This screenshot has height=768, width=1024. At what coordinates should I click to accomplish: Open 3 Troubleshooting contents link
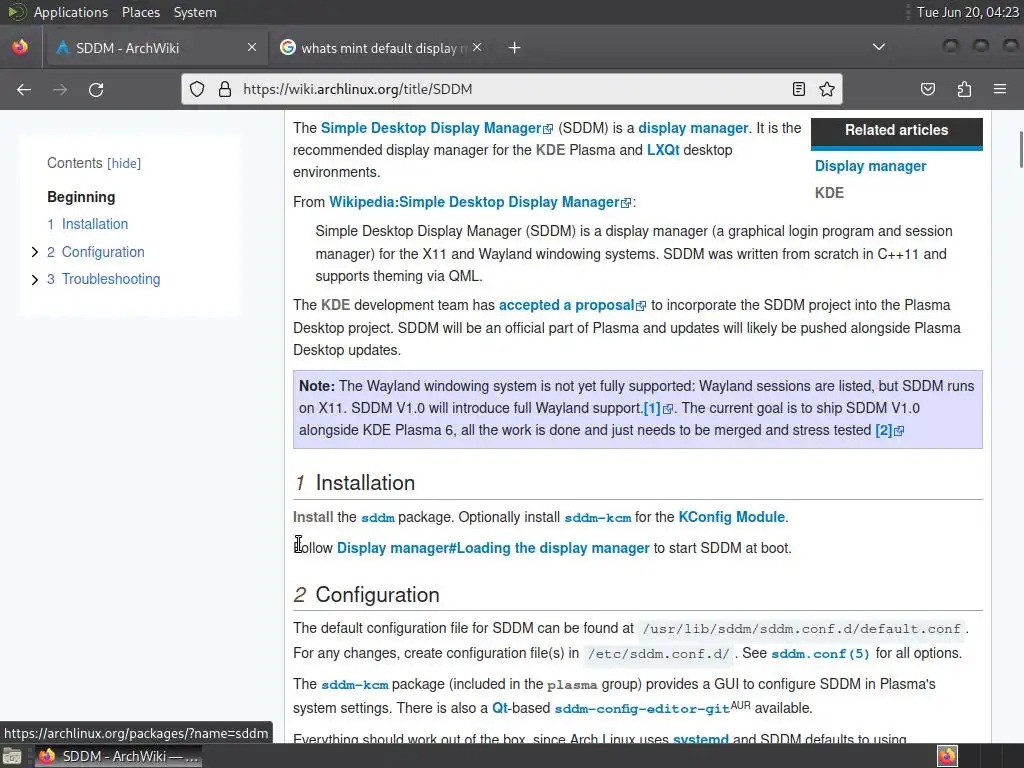coord(104,280)
